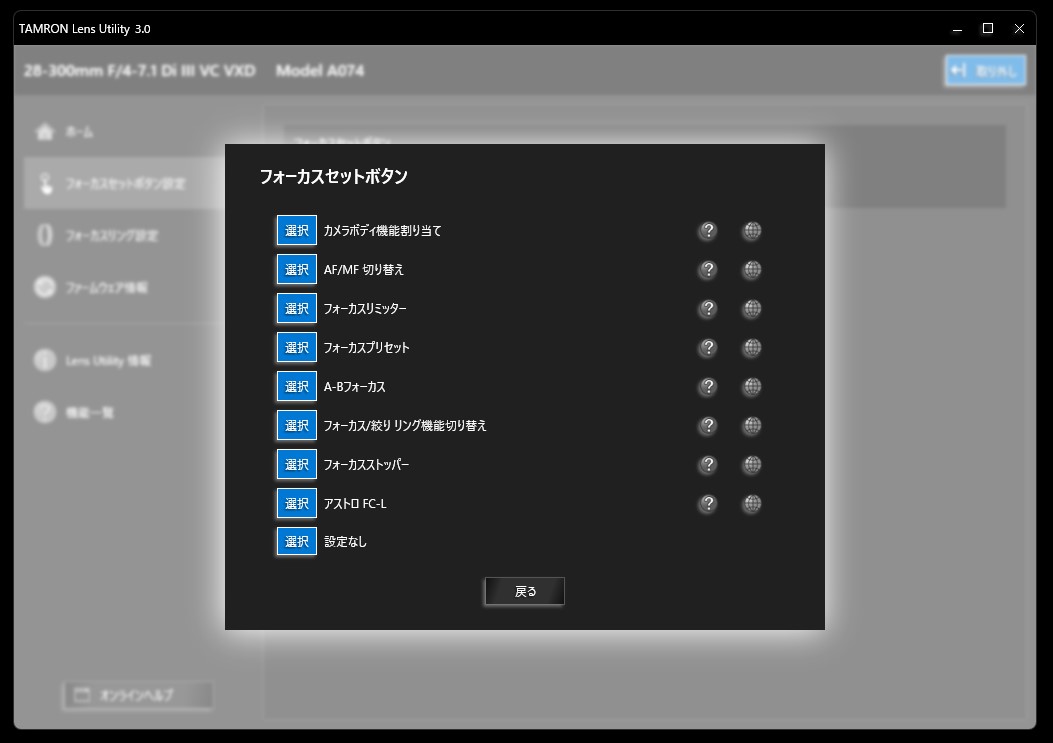The image size is (1053, 743).
Task: Select the フォーカスプリセット option
Action: pos(297,348)
